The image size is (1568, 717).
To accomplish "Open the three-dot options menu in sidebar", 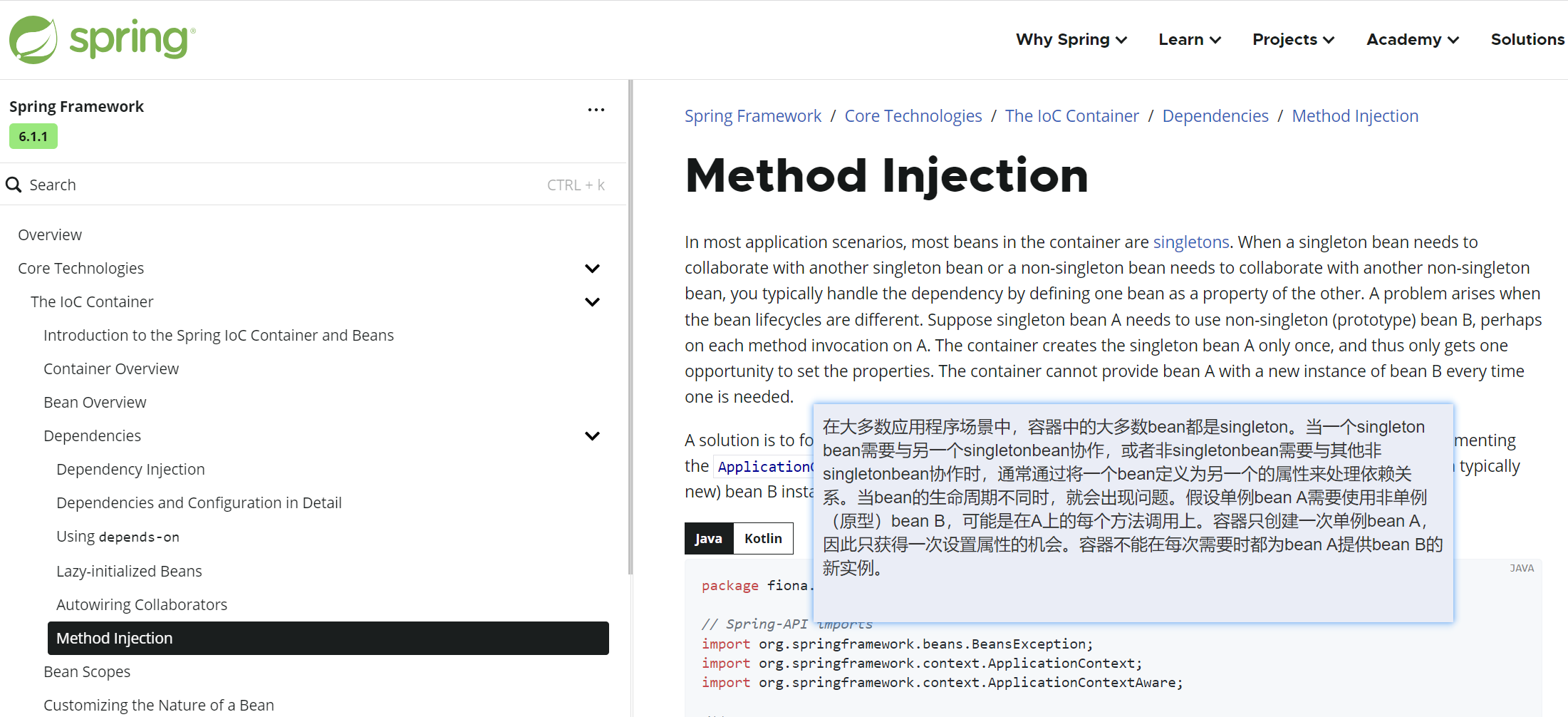I will click(596, 110).
